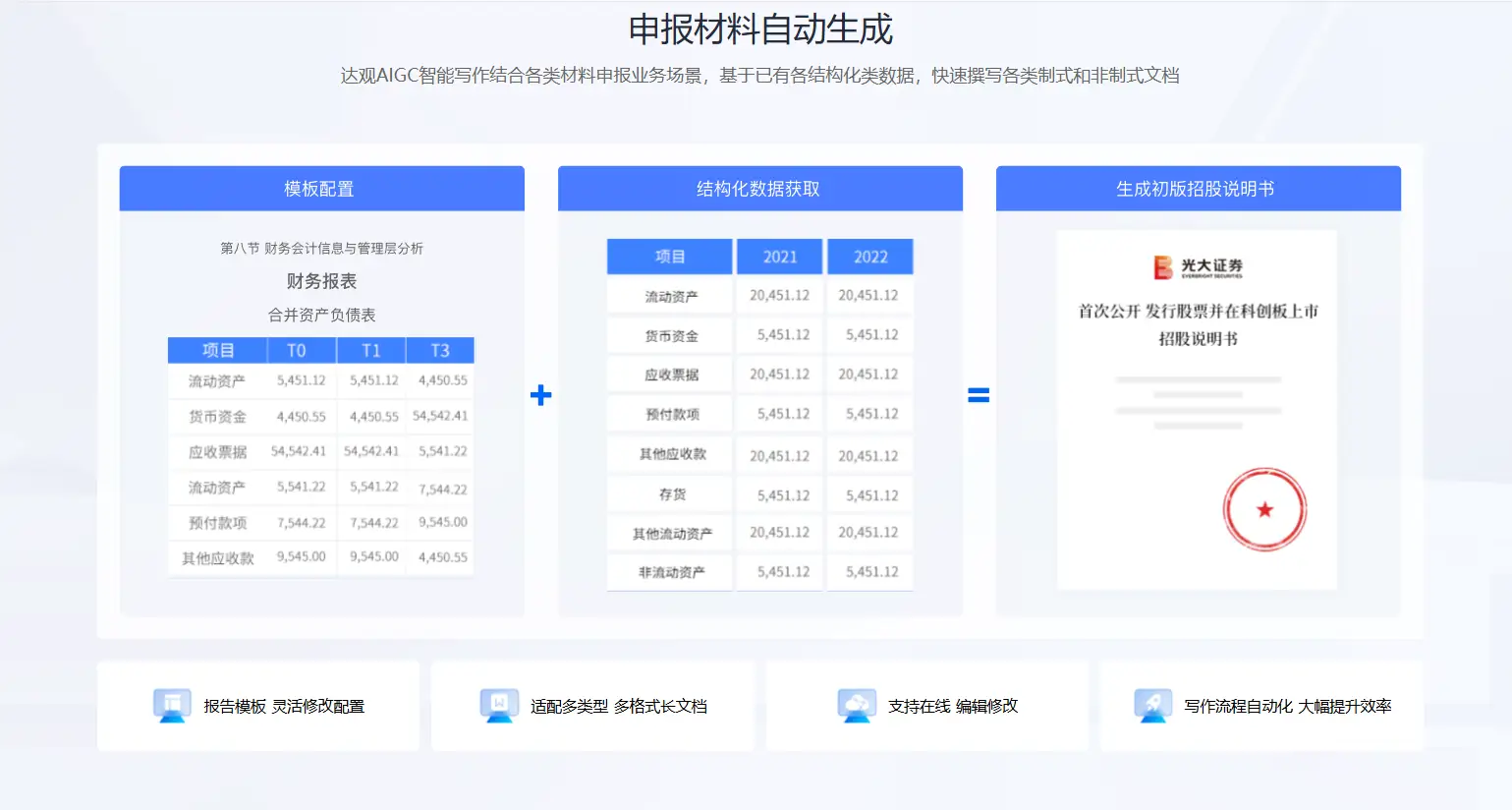Screen dimensions: 1512x810
Task: Click the 存货 row label
Action: point(672,494)
